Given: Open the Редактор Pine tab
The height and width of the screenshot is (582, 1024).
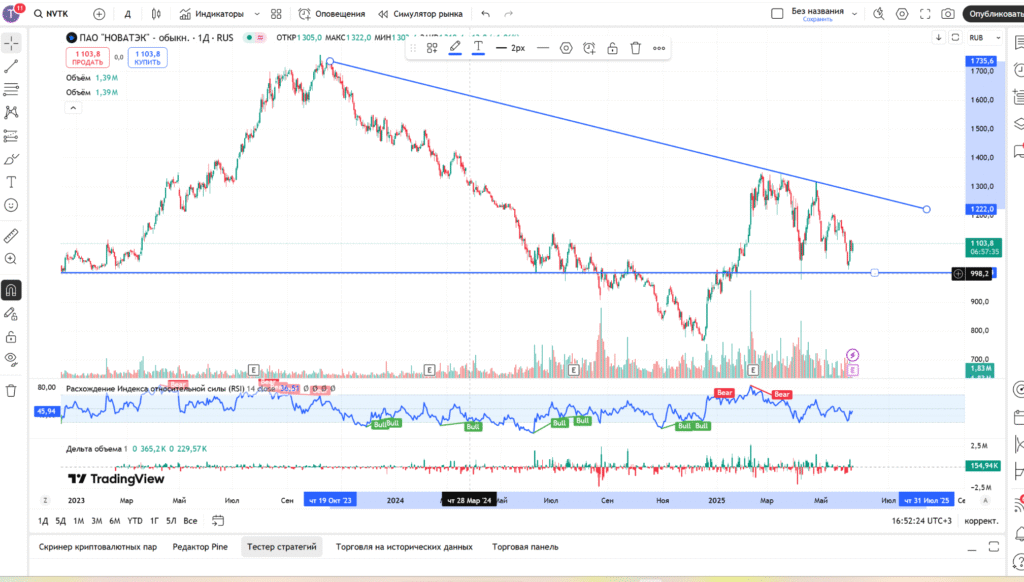Looking at the screenshot, I should click(x=200, y=547).
